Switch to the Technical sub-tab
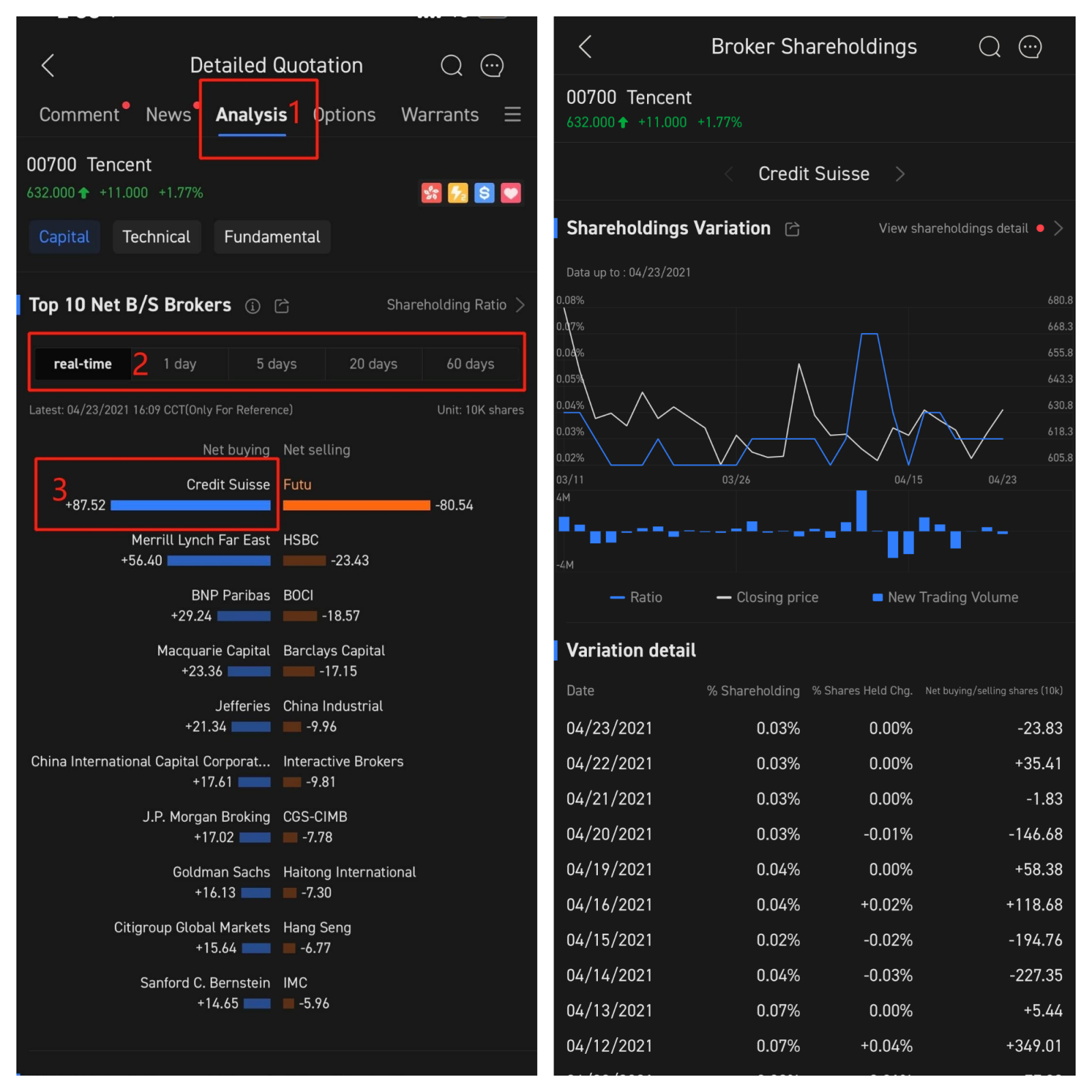Screen dimensions: 1092x1092 click(156, 237)
